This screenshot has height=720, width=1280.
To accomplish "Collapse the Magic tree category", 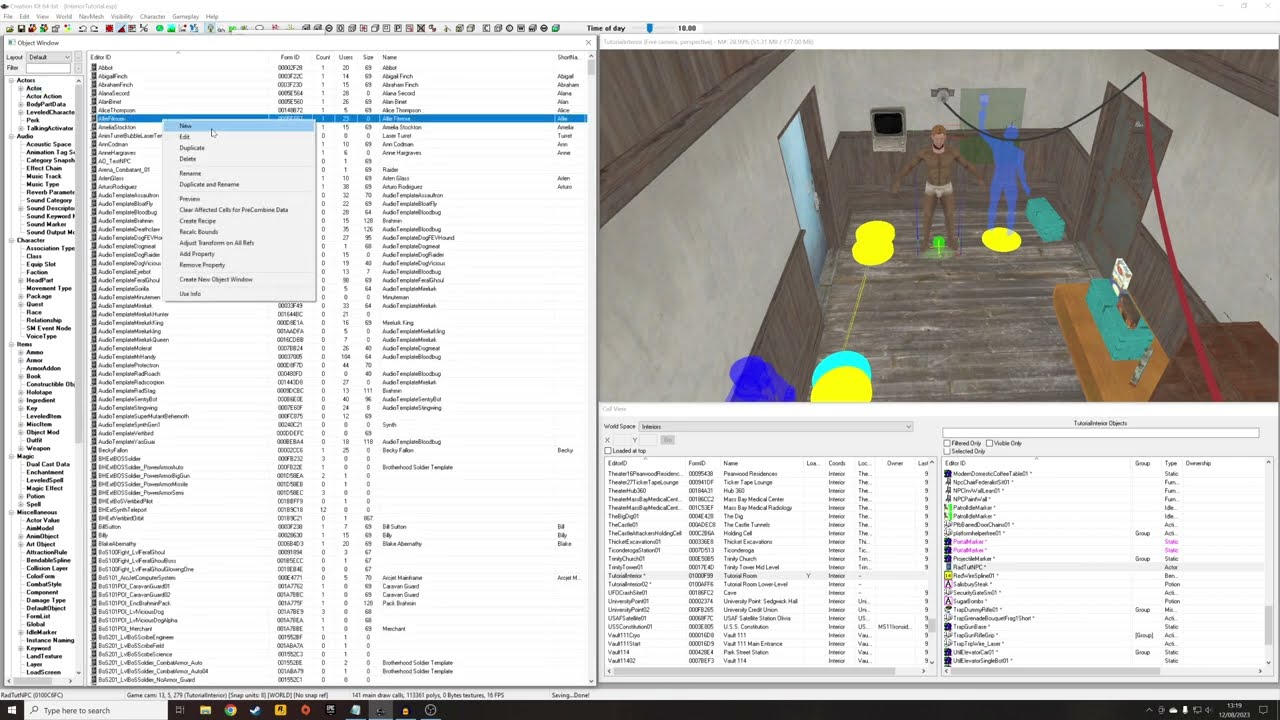I will pyautogui.click(x=12, y=456).
